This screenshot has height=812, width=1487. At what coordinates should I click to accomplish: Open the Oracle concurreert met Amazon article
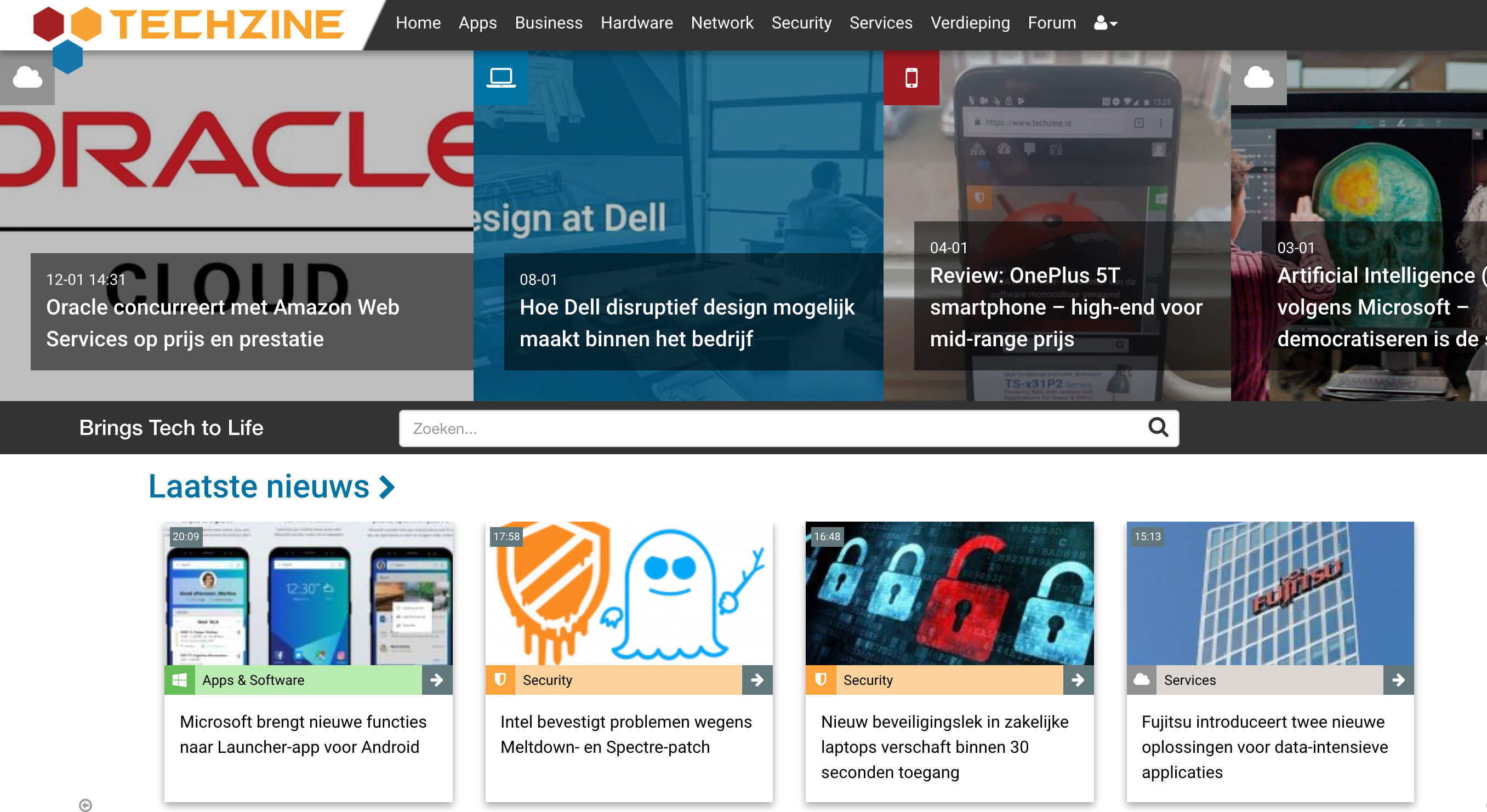point(222,323)
